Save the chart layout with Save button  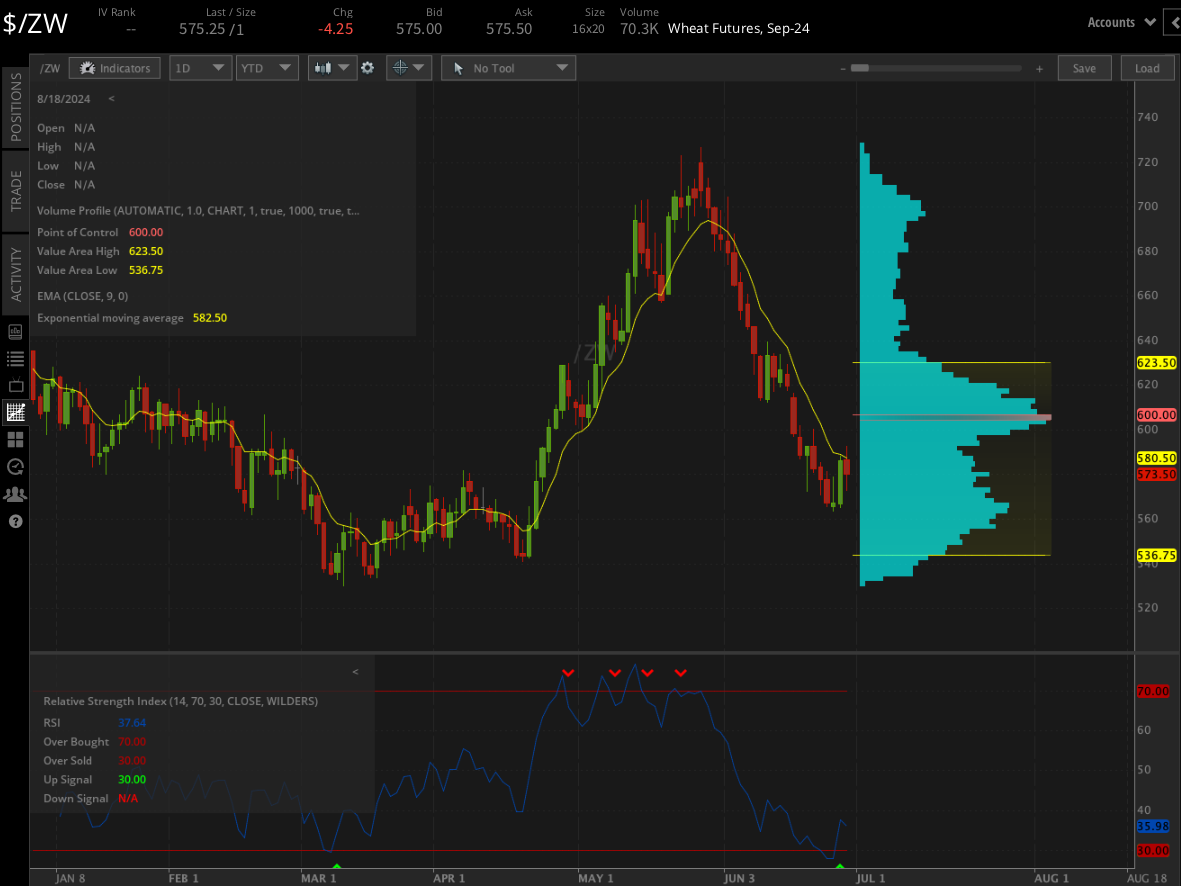pyautogui.click(x=1084, y=67)
